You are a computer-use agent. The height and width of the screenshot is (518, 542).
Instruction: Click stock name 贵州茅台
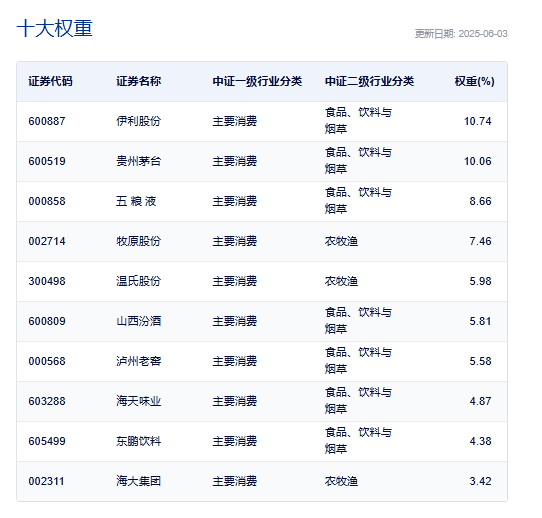point(139,161)
